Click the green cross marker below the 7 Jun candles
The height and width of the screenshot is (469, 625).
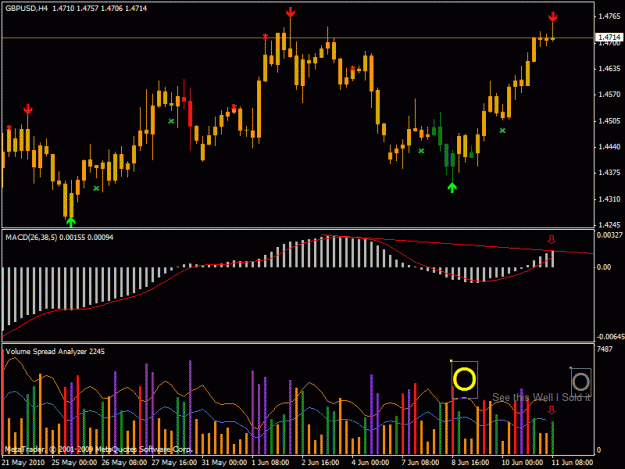pyautogui.click(x=421, y=151)
